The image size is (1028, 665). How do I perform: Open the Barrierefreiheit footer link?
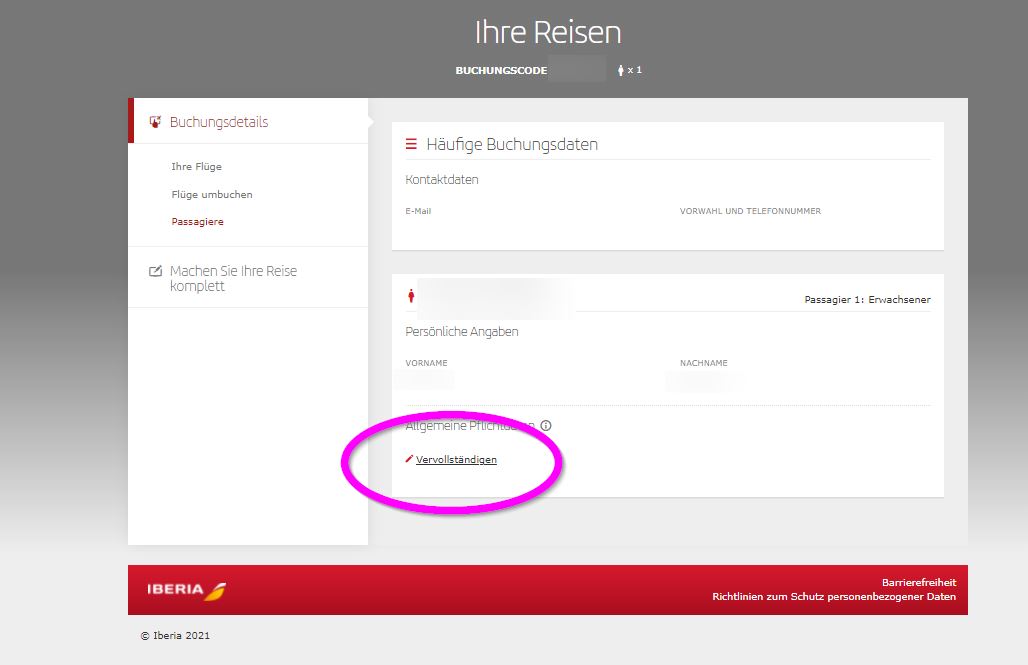coord(918,582)
